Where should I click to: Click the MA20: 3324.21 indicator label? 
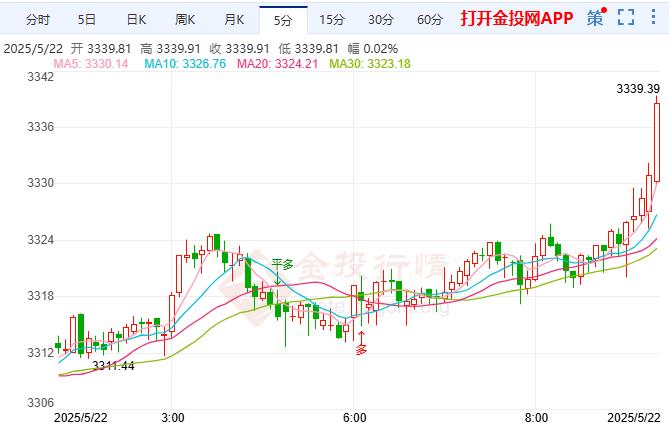tap(278, 64)
